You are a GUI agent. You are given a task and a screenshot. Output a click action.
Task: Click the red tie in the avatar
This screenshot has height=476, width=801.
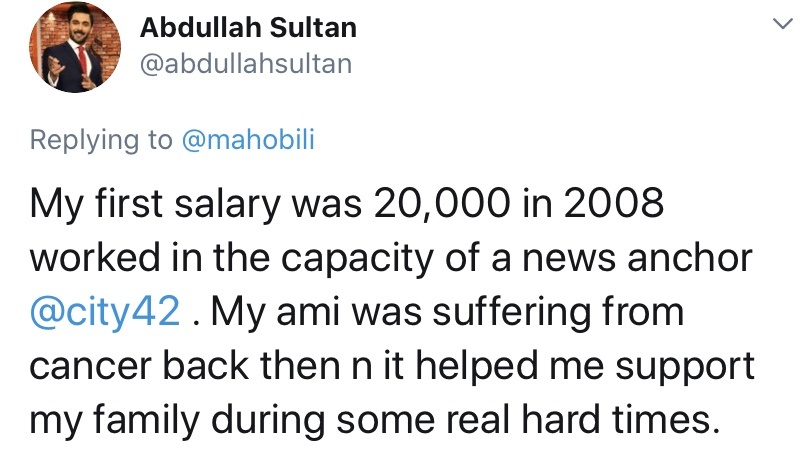pos(82,59)
